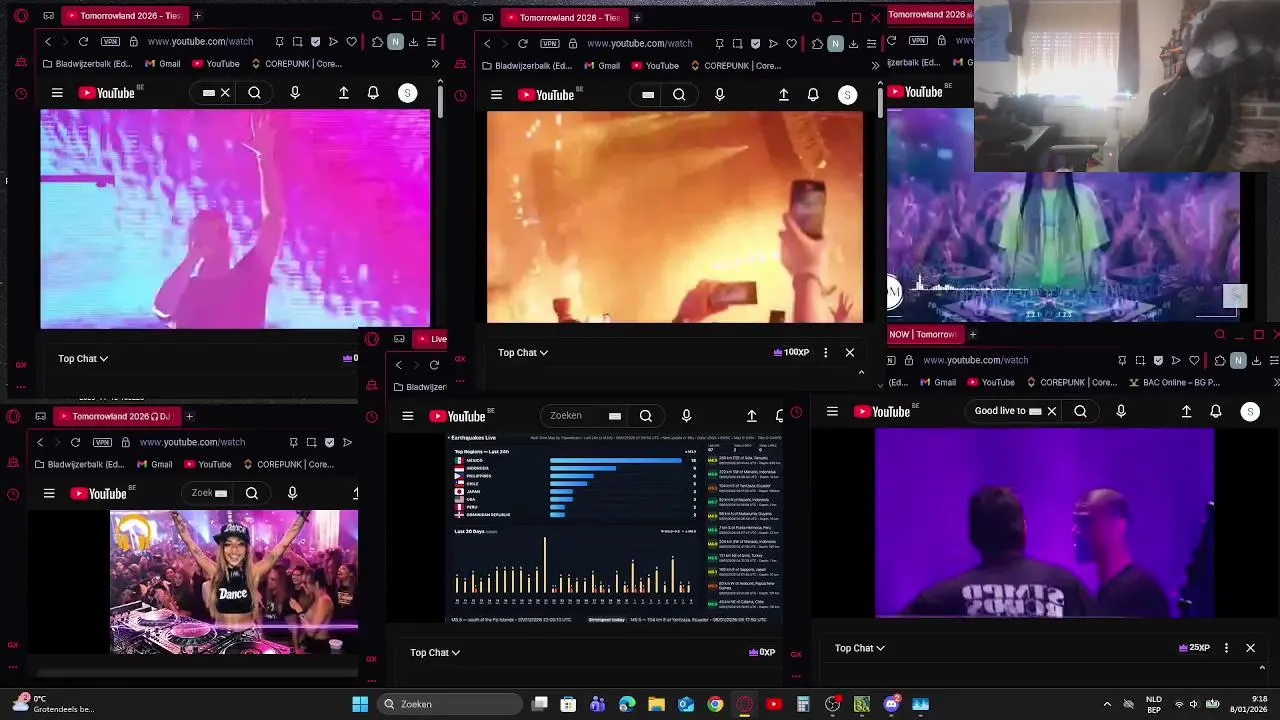Toggle VPN badge in the bottom-left window

click(x=102, y=442)
